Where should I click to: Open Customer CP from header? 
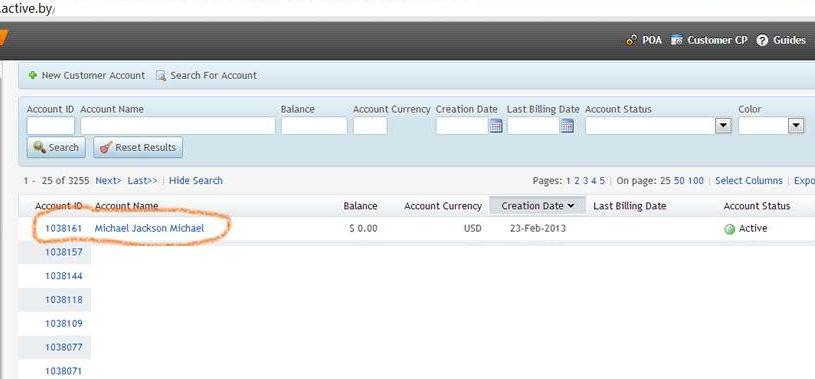(717, 40)
